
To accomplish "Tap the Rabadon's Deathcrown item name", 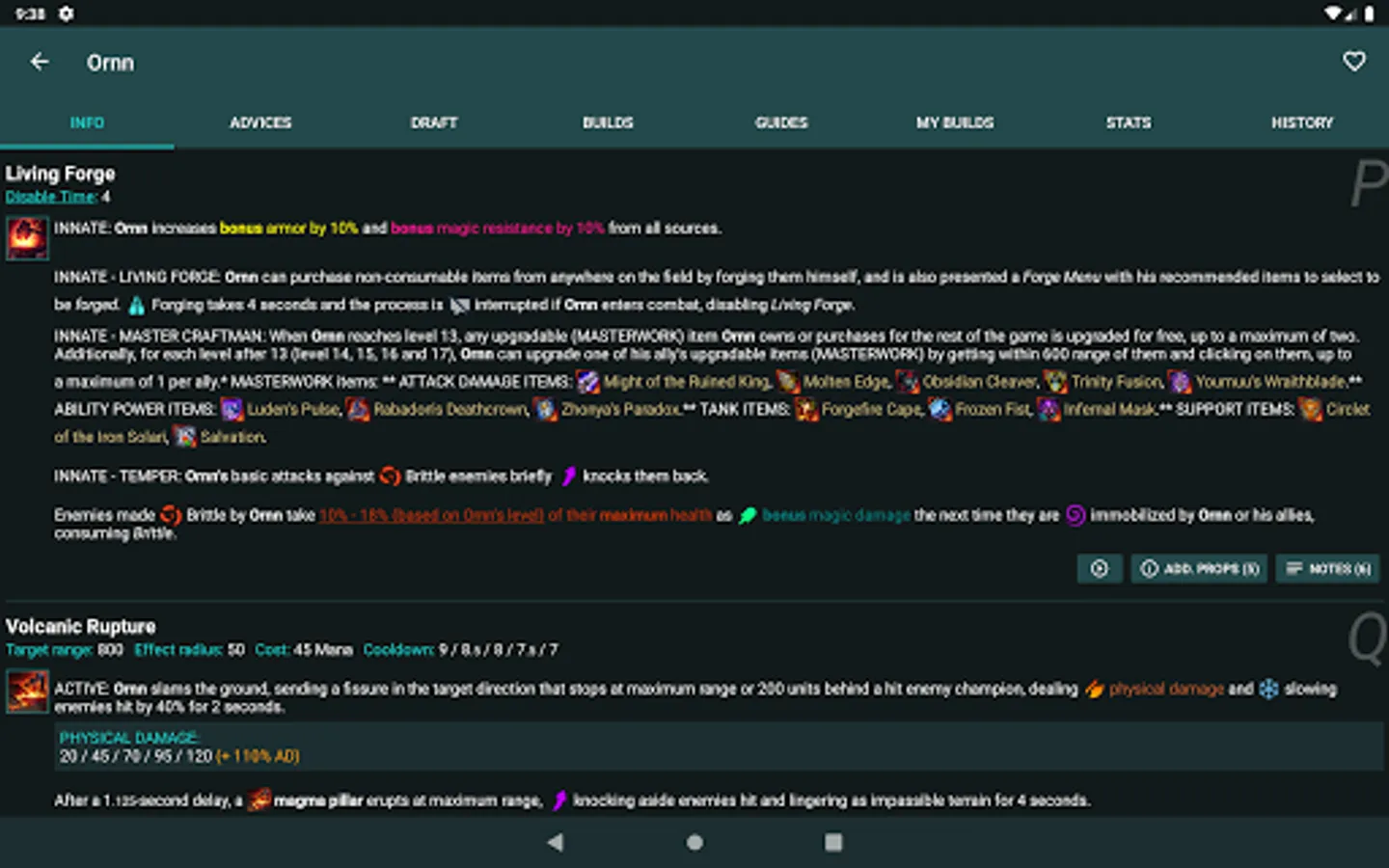I will (450, 409).
